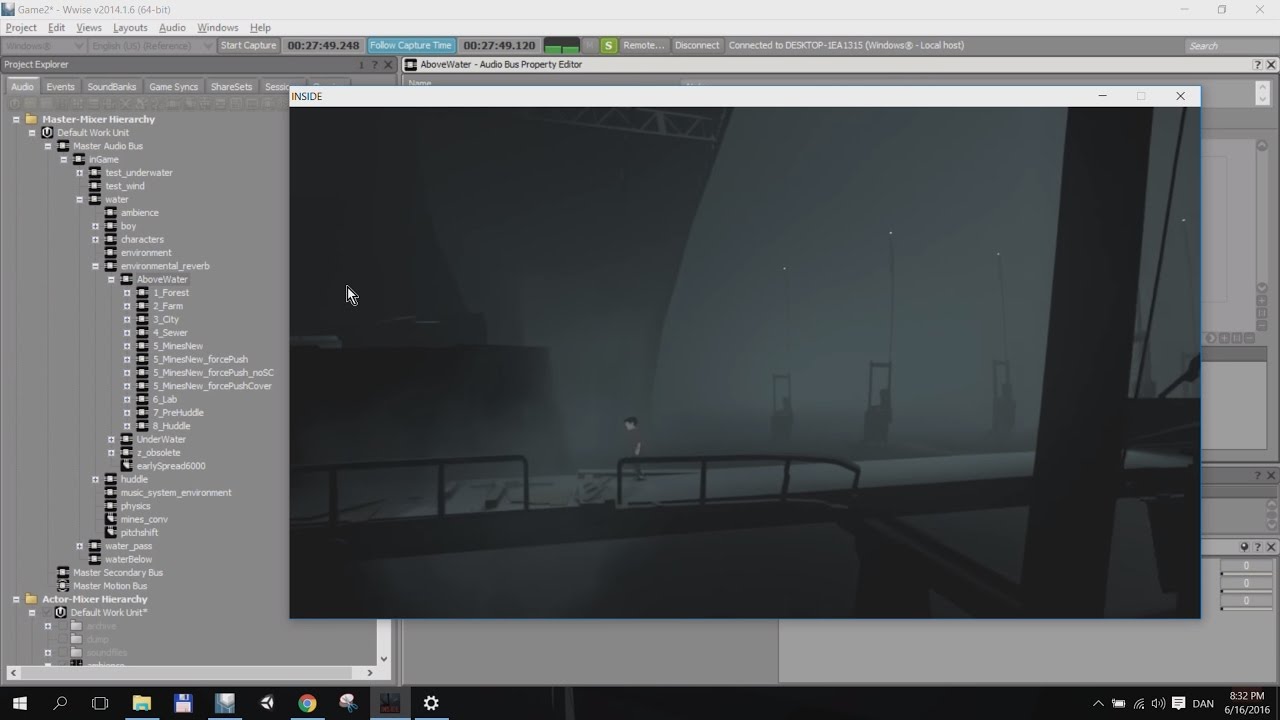Screen dimensions: 1280x720
Task: Collapse the environmental_reverb node
Action: pyautogui.click(x=96, y=266)
